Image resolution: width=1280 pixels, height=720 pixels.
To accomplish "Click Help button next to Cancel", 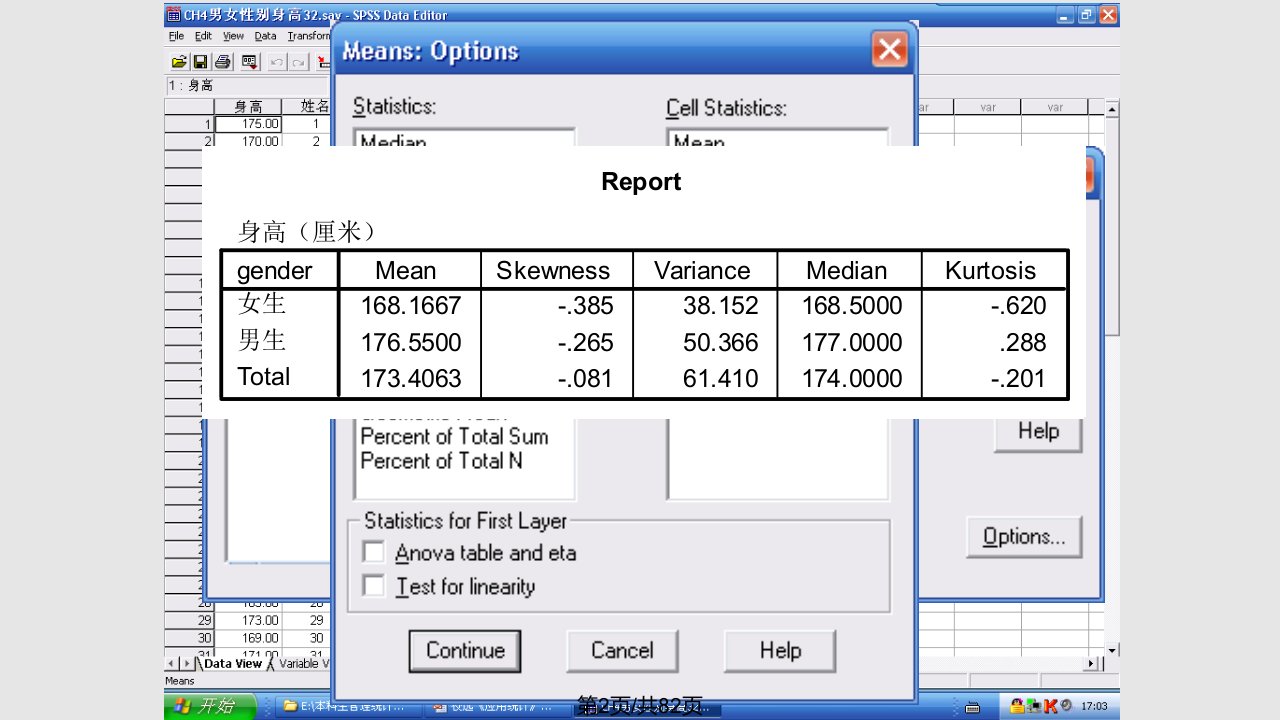I will pyautogui.click(x=780, y=651).
